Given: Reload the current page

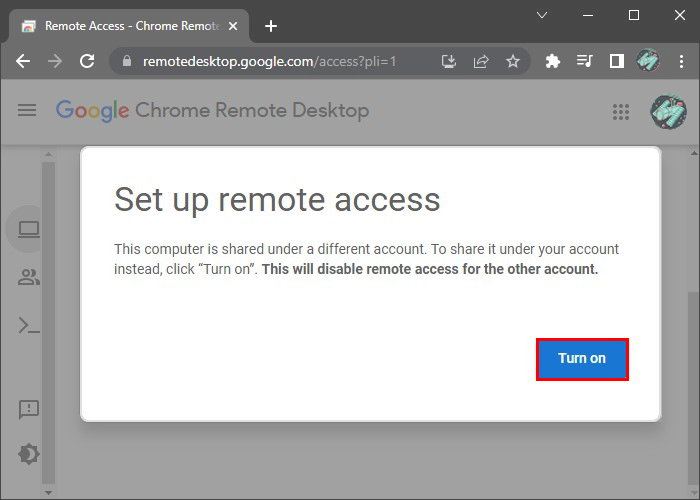Looking at the screenshot, I should (x=87, y=61).
